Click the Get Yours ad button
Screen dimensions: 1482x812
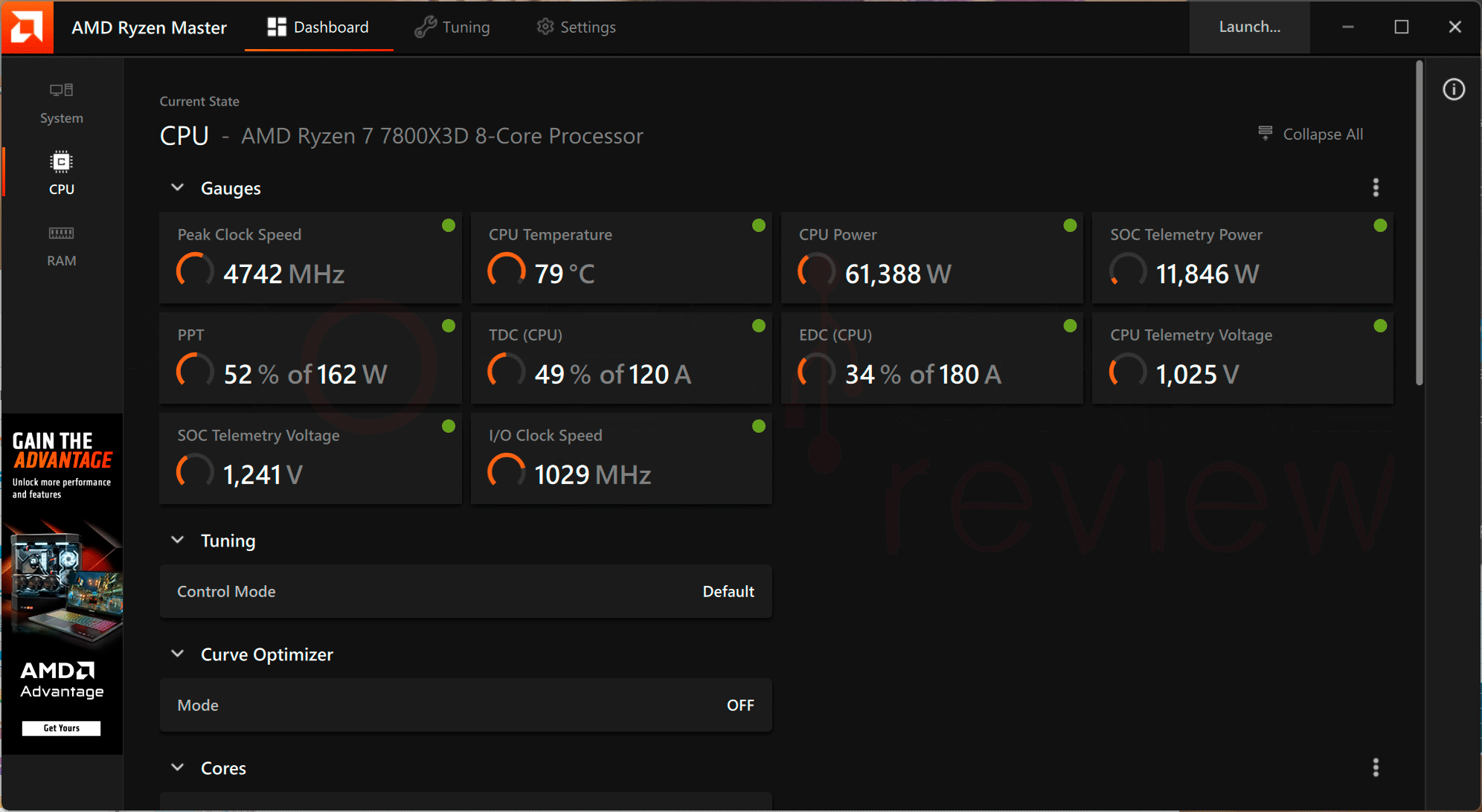point(61,728)
